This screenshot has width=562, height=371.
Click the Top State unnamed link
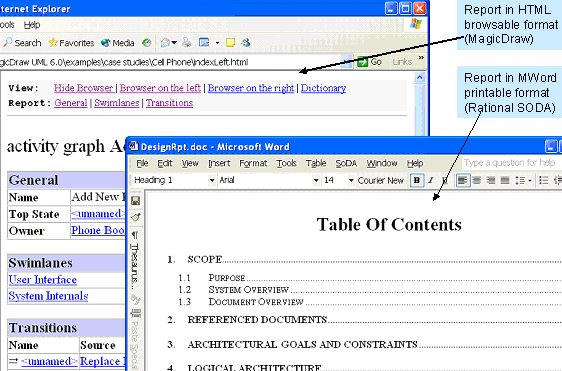pyautogui.click(x=98, y=214)
